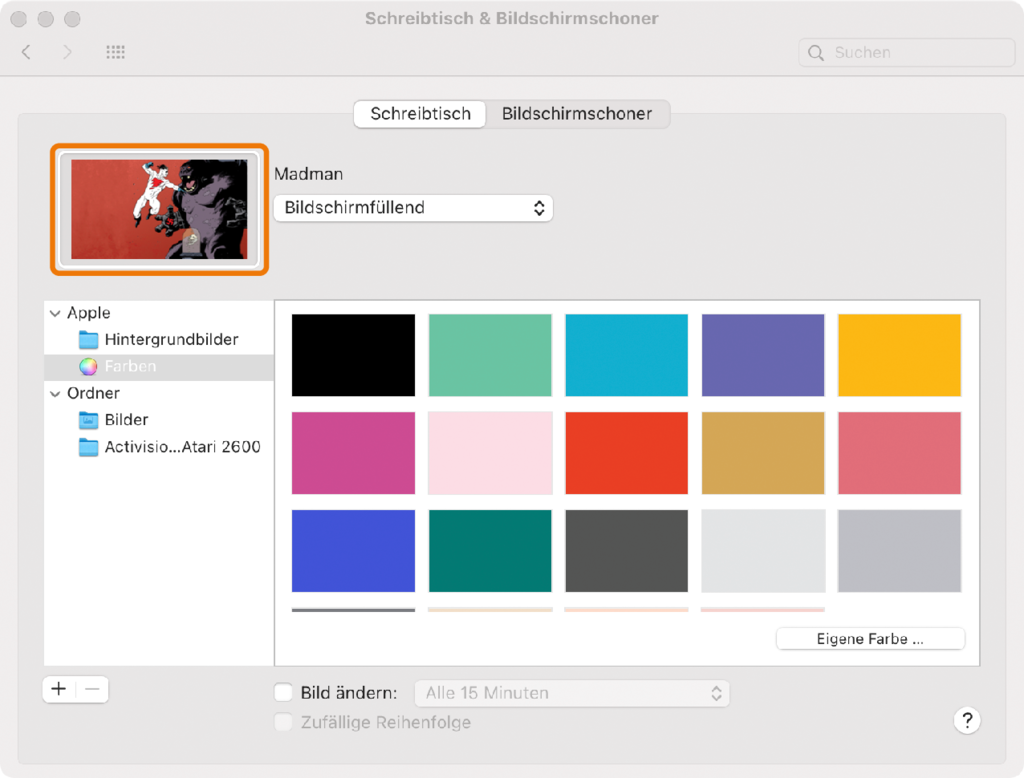
Task: Toggle Zufällige Reihenfolge checkbox
Action: pyautogui.click(x=284, y=722)
